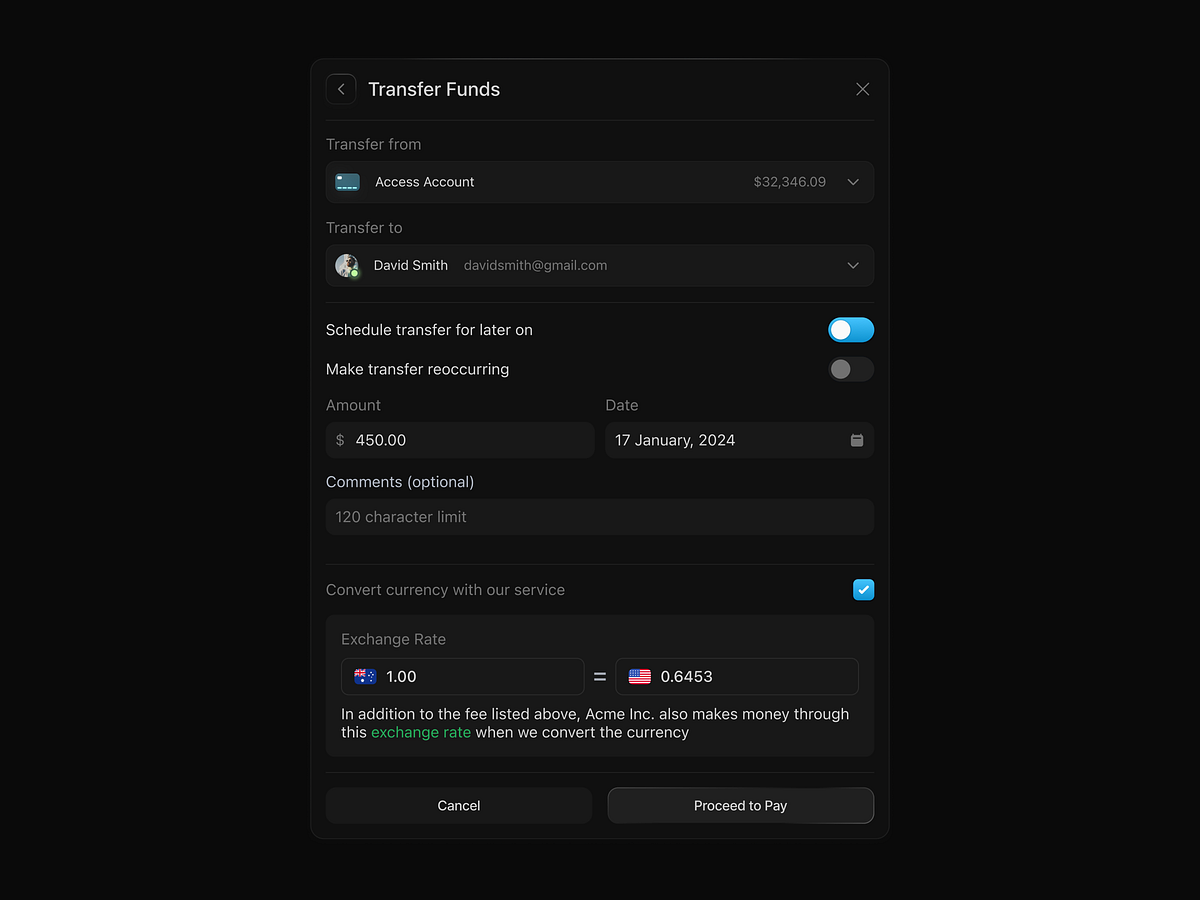Select the Amount input showing 450.00
The height and width of the screenshot is (900, 1200).
[460, 440]
